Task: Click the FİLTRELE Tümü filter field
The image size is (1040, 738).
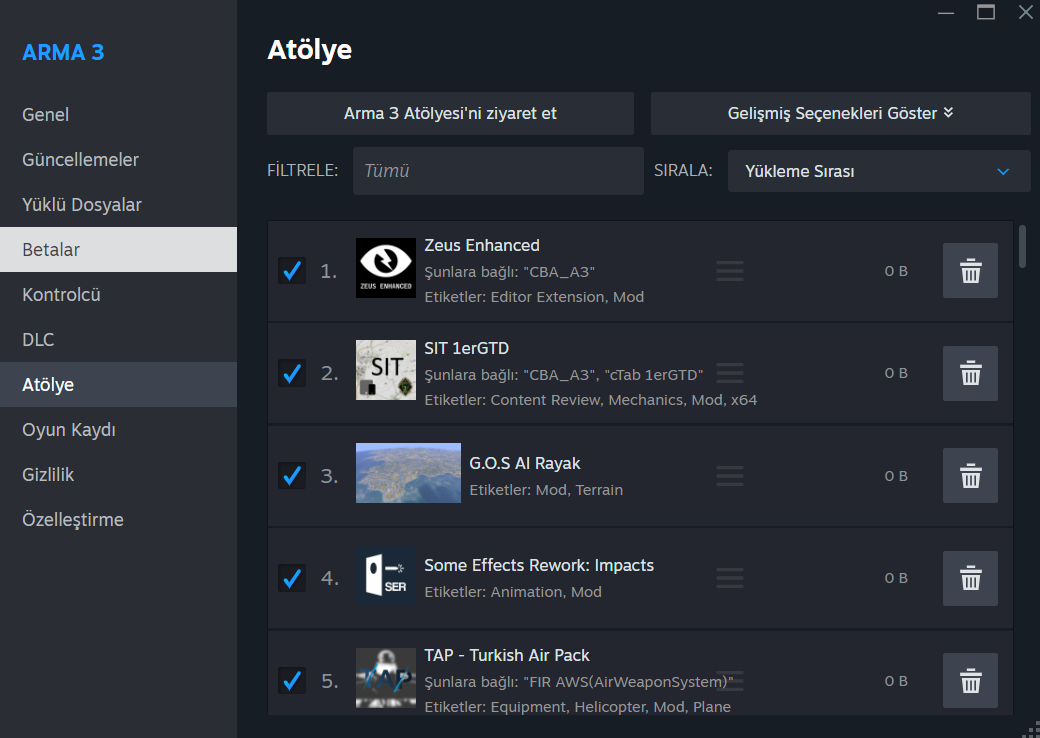Action: pos(498,171)
